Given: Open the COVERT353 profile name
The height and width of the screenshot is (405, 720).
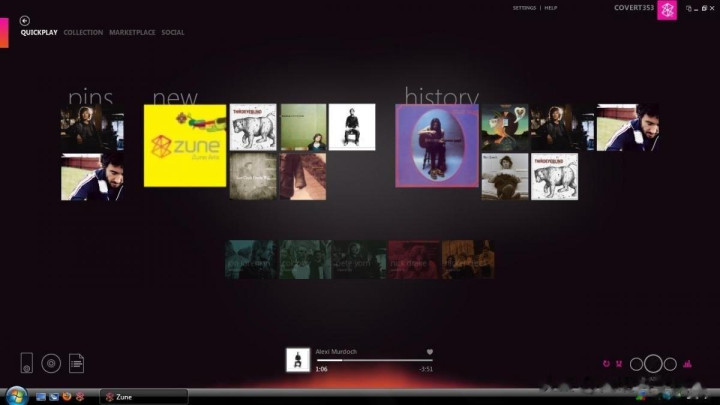Looking at the screenshot, I should tap(634, 8).
